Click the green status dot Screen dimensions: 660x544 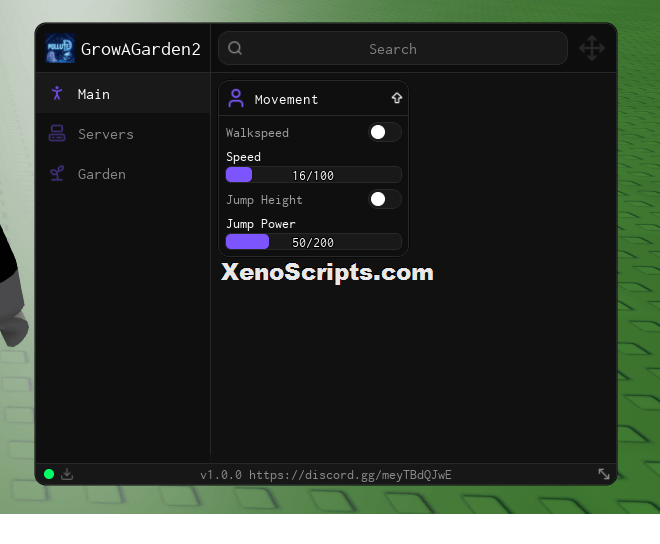(x=49, y=474)
